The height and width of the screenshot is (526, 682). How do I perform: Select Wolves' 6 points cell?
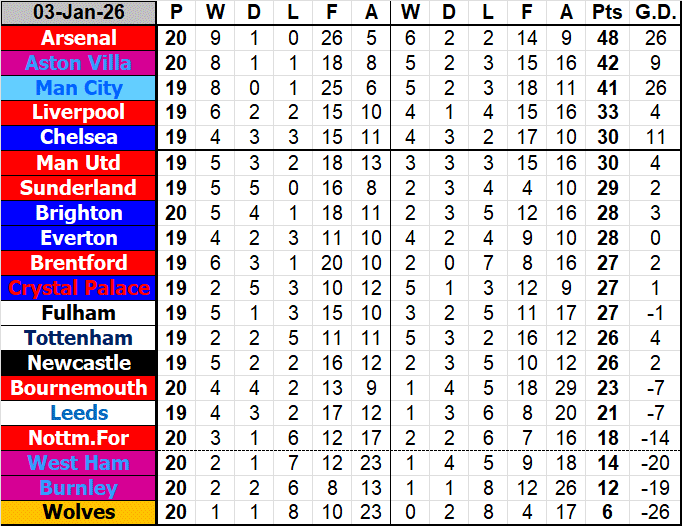pos(605,513)
